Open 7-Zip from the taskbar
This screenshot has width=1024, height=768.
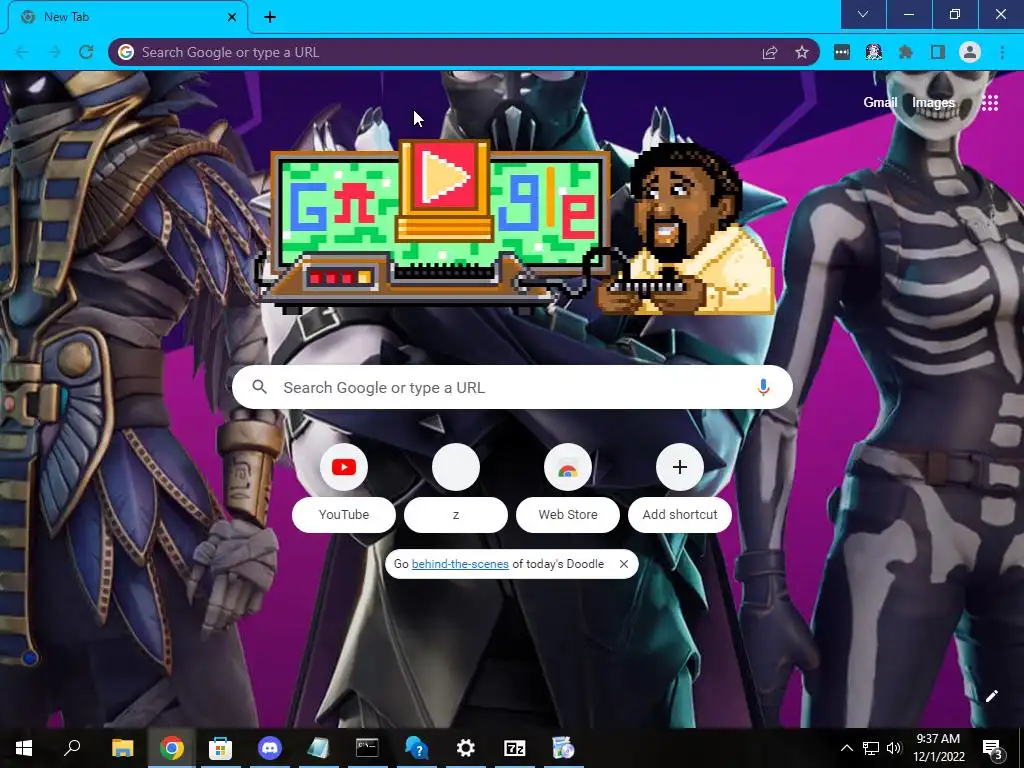(x=515, y=748)
